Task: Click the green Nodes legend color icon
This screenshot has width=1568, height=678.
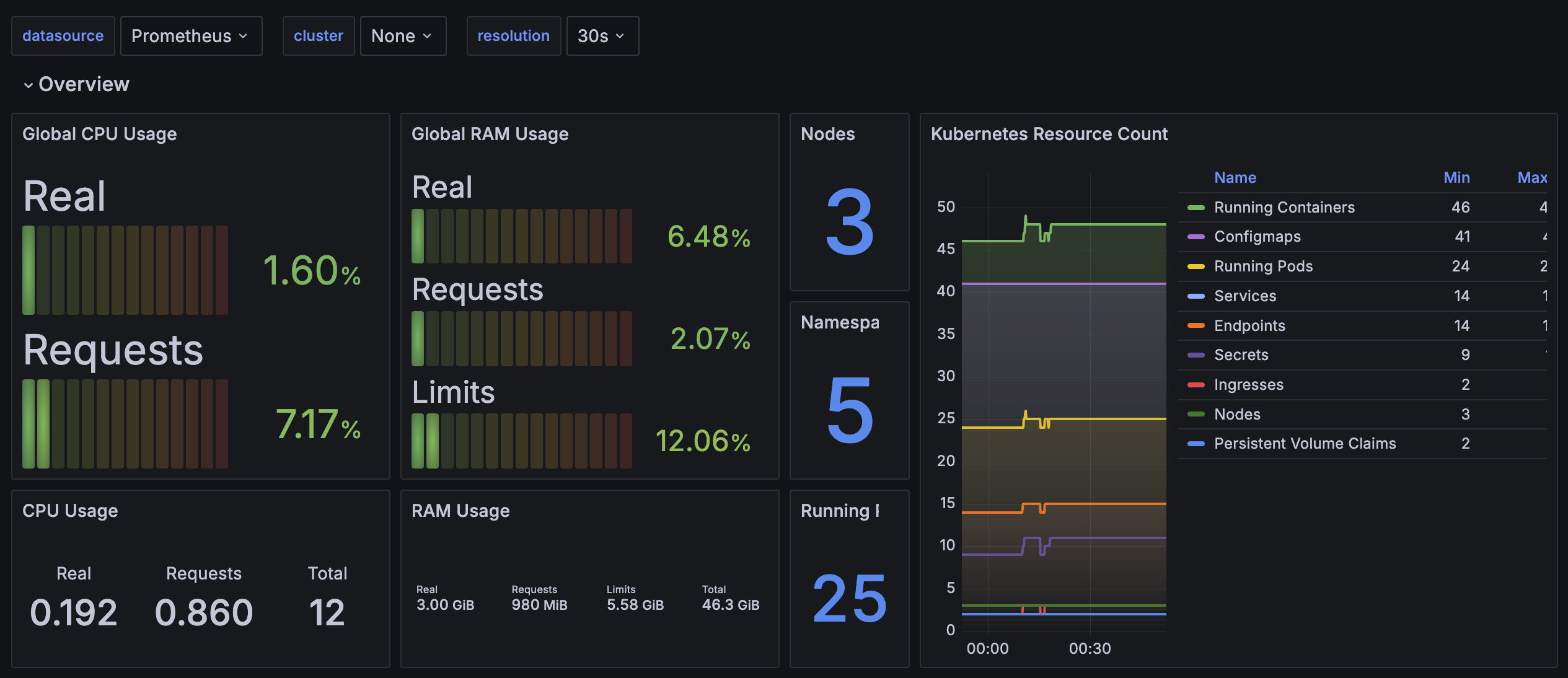Action: click(1196, 414)
